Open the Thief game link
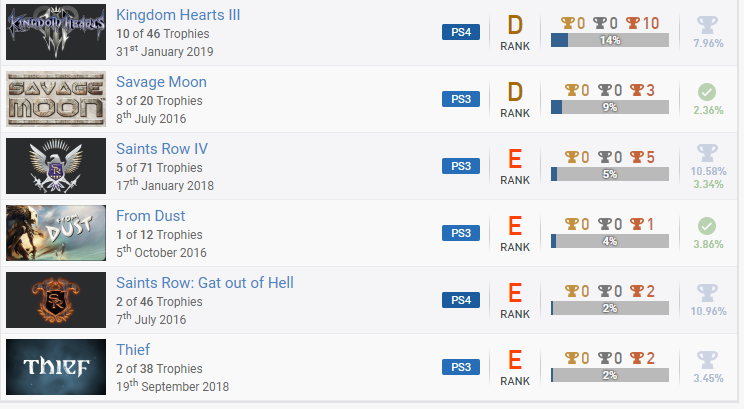The image size is (744, 409). pyautogui.click(x=135, y=350)
